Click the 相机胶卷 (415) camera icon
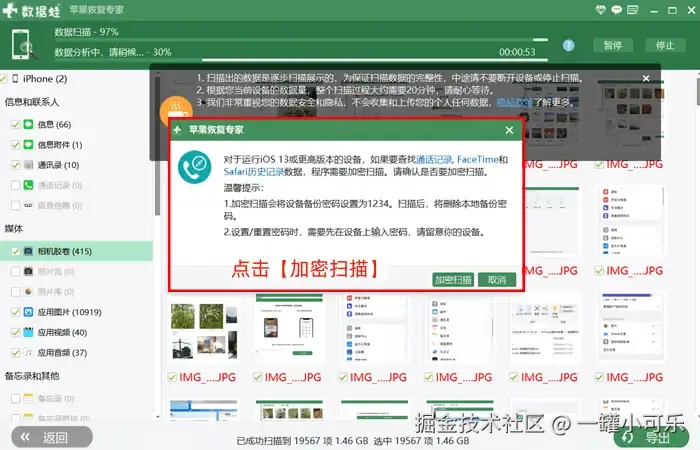 (28, 251)
